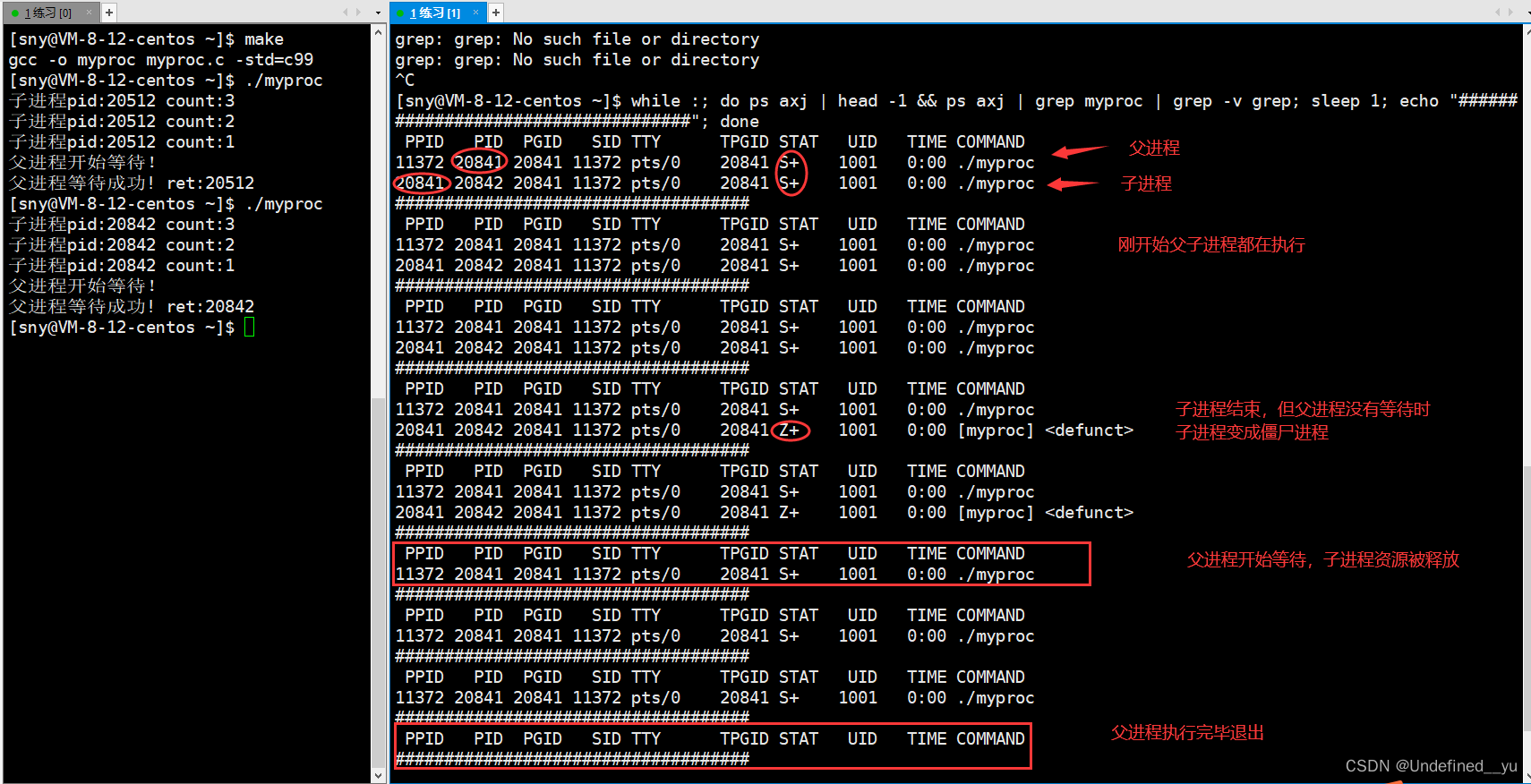Viewport: 1531px width, 784px height.
Task: Click the left pane's previous-tab arrow
Action: point(346,13)
